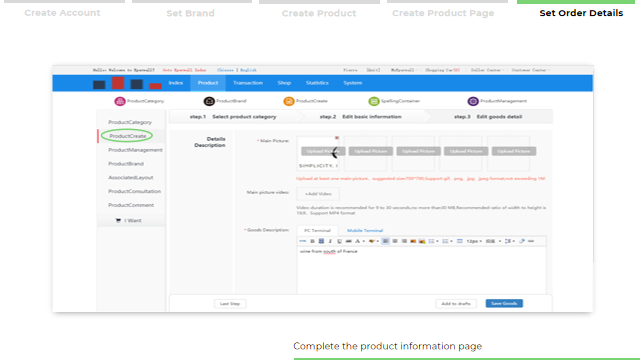Image resolution: width=640 pixels, height=360 pixels.
Task: Open the font family dropdown
Action: [x=493, y=241]
